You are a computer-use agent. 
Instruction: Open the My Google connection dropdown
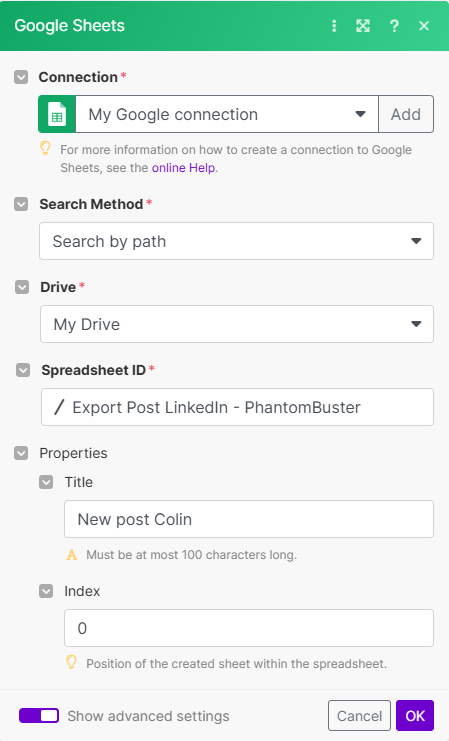coord(227,114)
